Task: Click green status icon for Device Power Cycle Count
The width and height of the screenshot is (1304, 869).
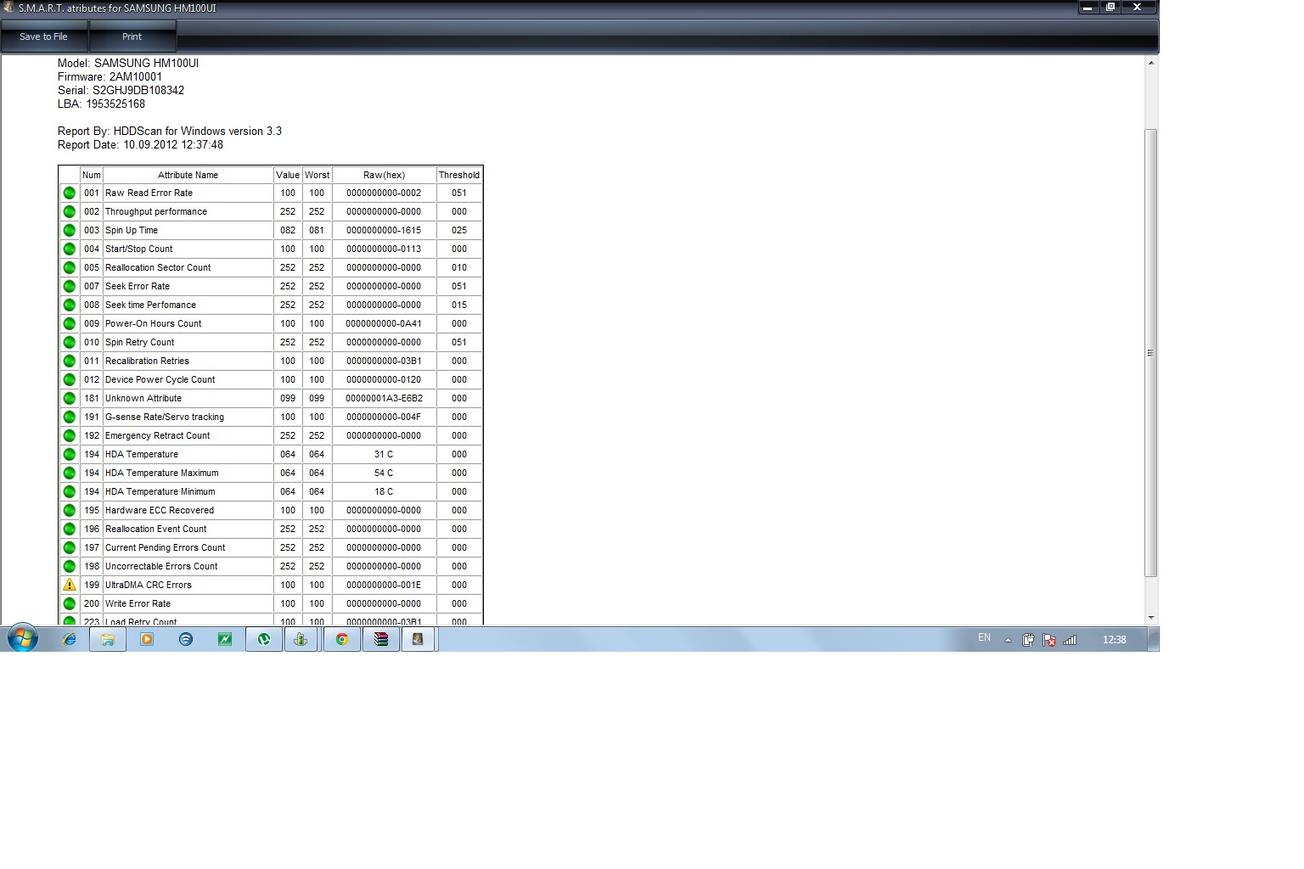Action: coord(69,380)
